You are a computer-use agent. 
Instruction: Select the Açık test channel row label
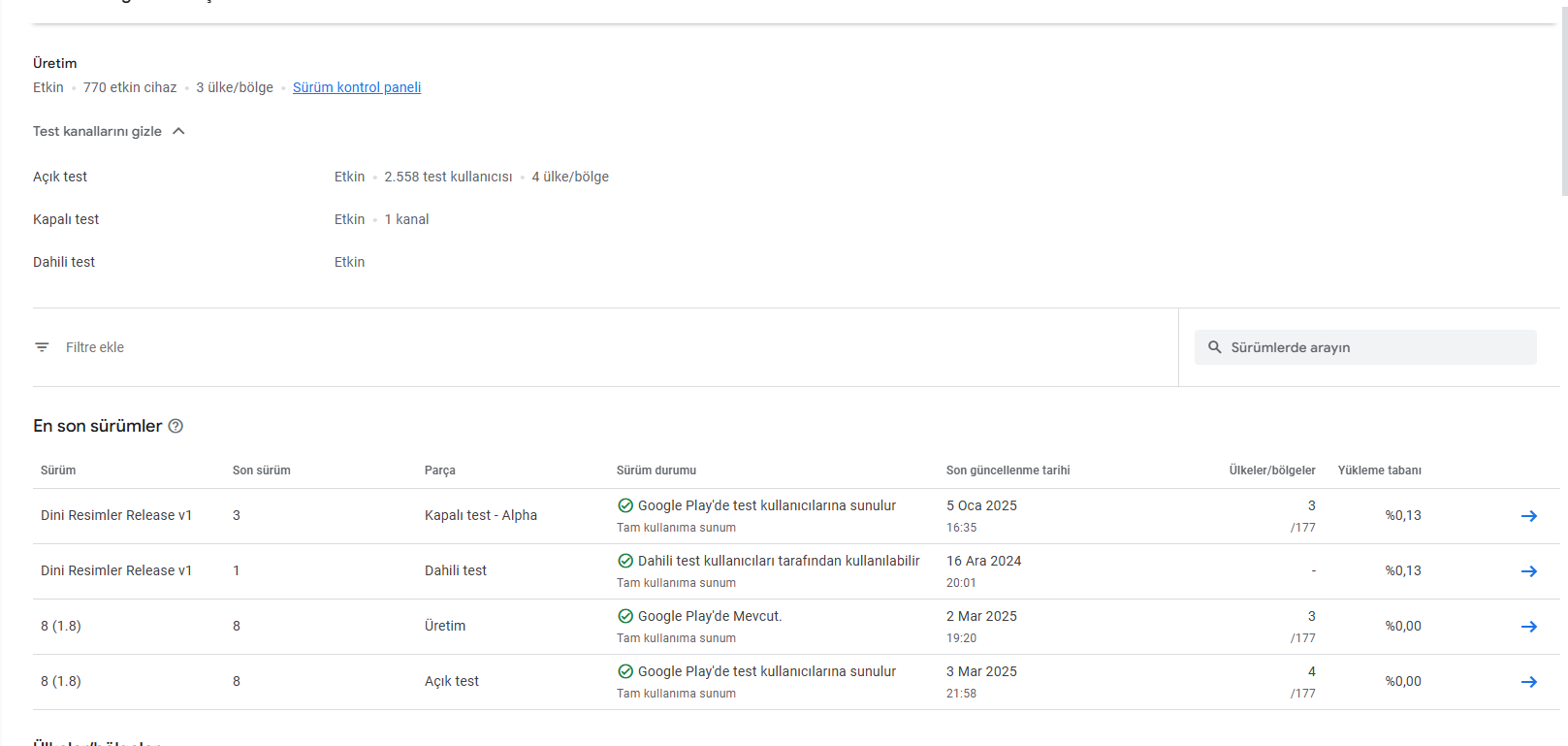point(60,177)
